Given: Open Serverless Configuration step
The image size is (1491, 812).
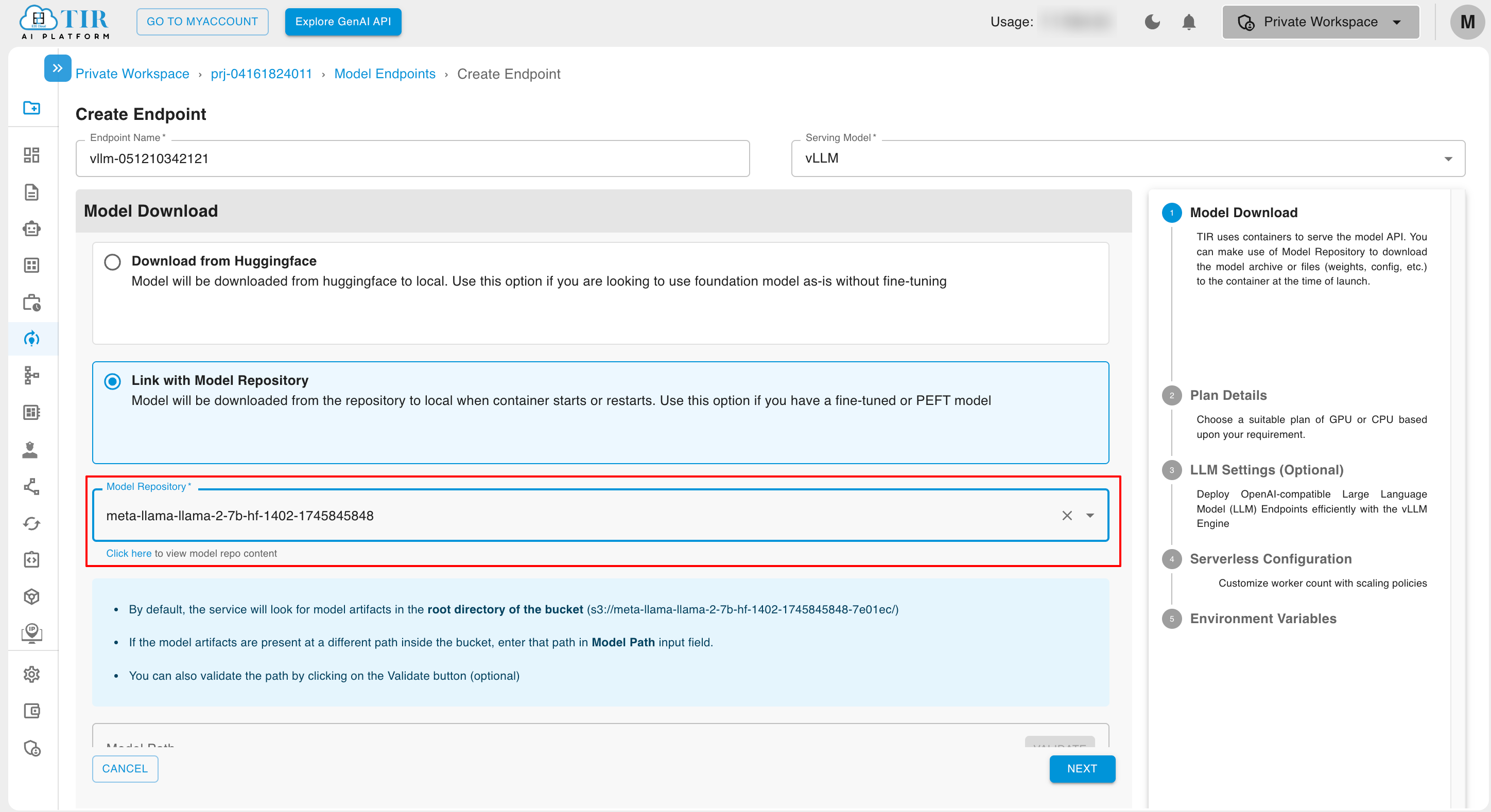Looking at the screenshot, I should (x=1271, y=559).
